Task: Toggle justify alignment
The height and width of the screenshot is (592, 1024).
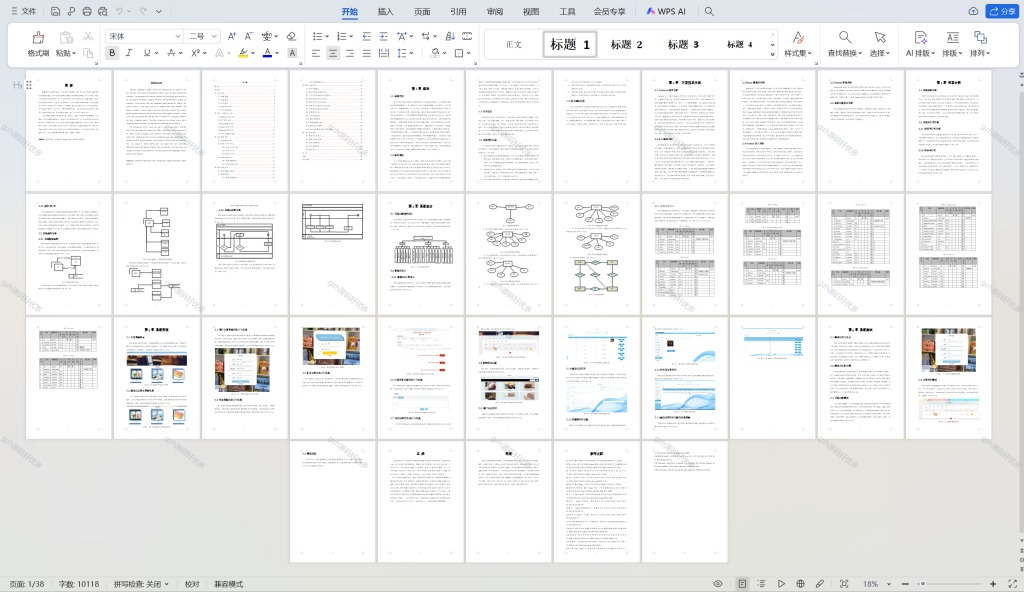Action: tap(366, 53)
